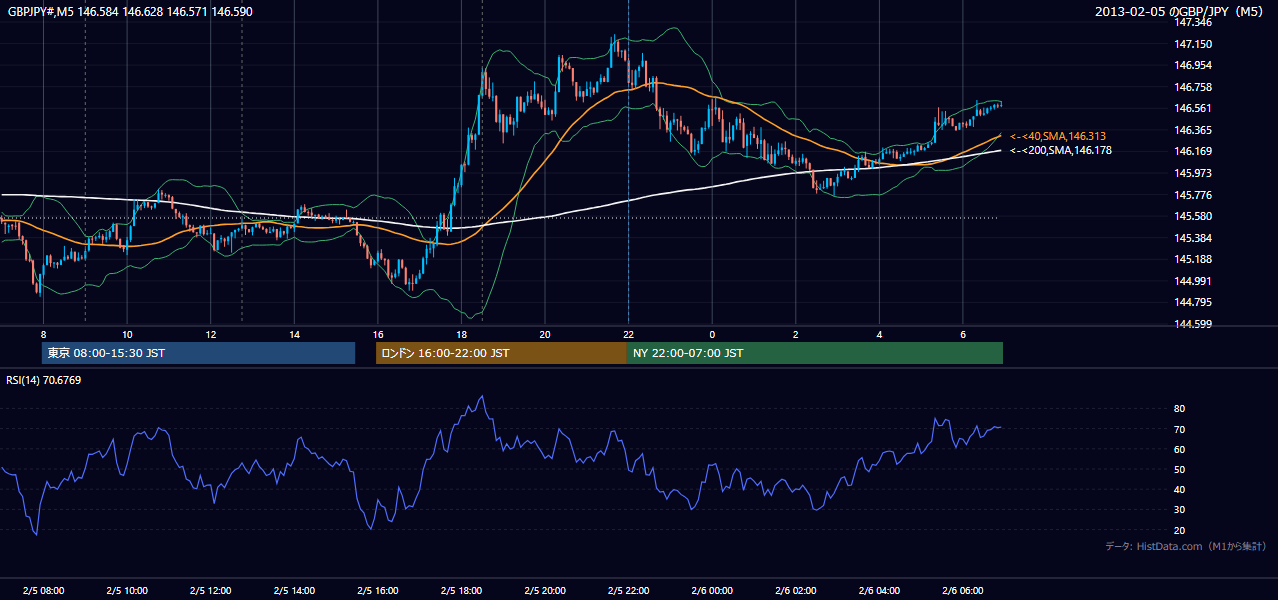This screenshot has width=1278, height=600.
Task: Click hour label 8 under price chart
Action: point(43,334)
